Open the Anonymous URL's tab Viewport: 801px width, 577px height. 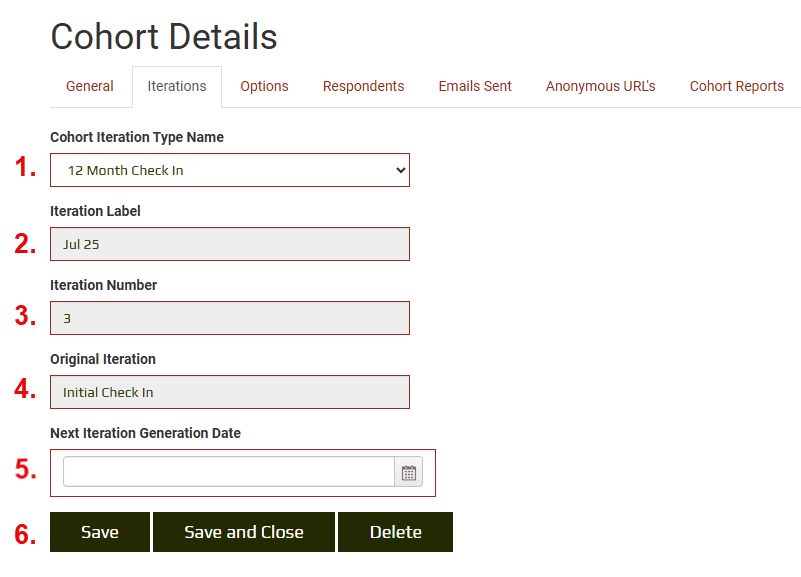600,87
